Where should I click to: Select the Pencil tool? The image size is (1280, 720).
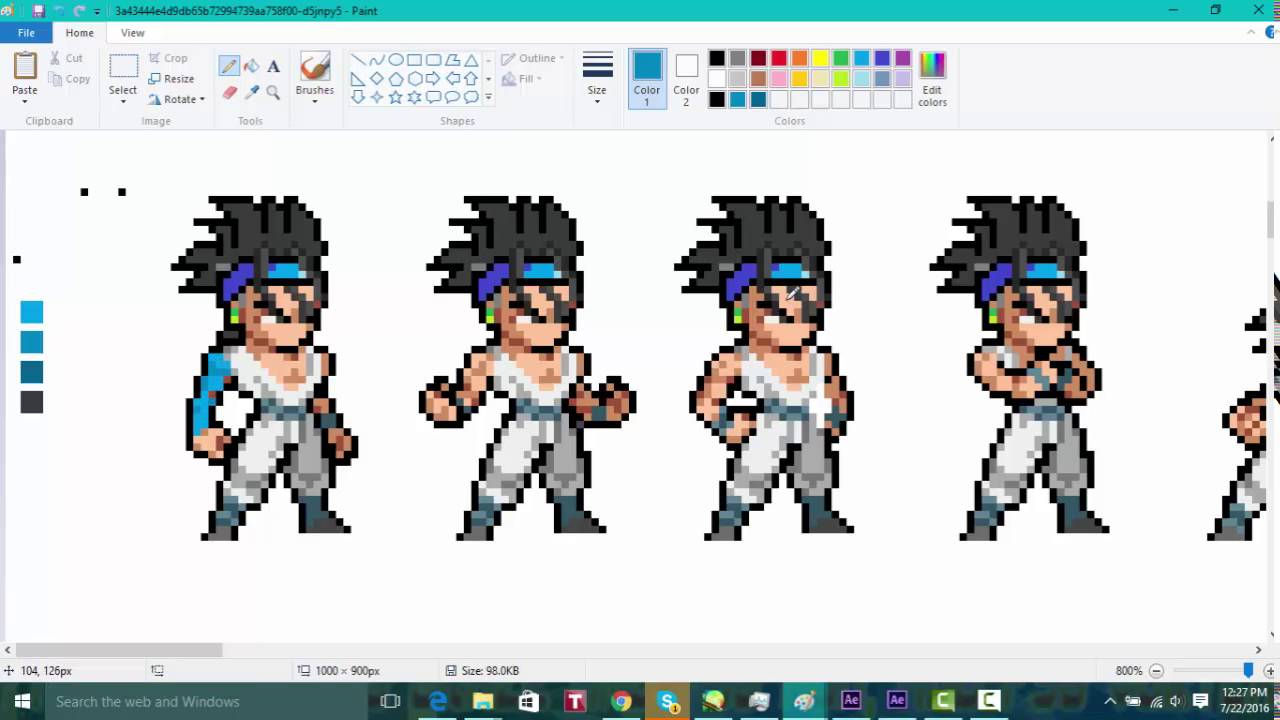pos(229,66)
